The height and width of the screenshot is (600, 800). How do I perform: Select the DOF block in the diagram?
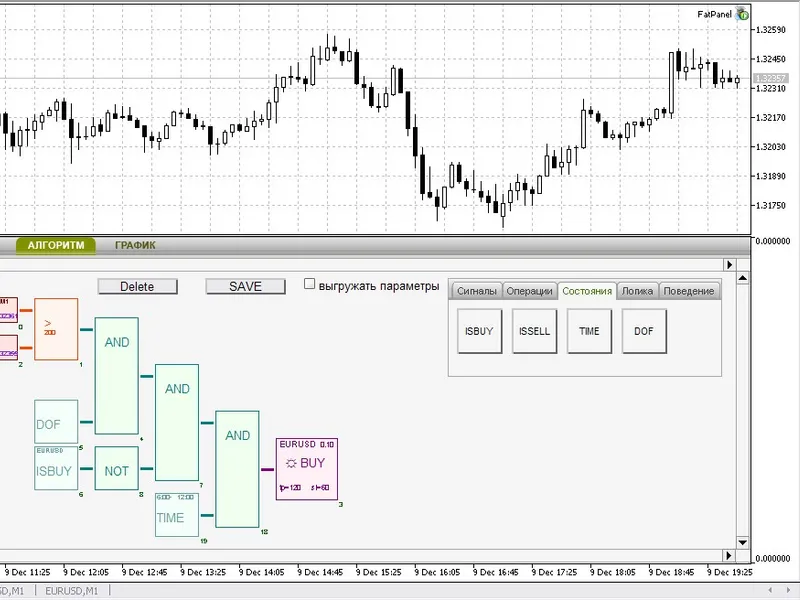(x=56, y=422)
